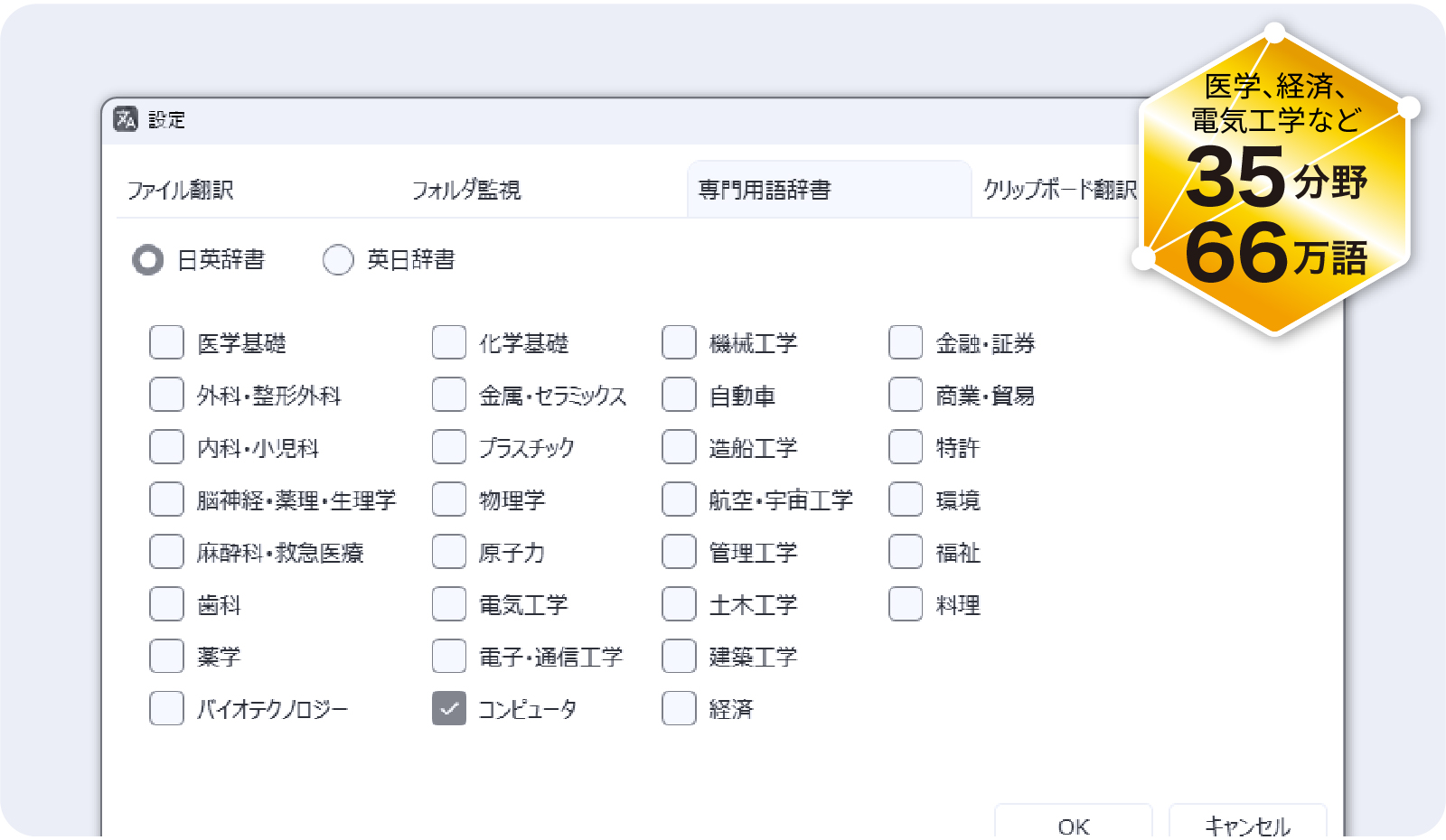Screen dimensions: 1446x840
Task: Check the 機械工学 dictionary
Action: [678, 342]
